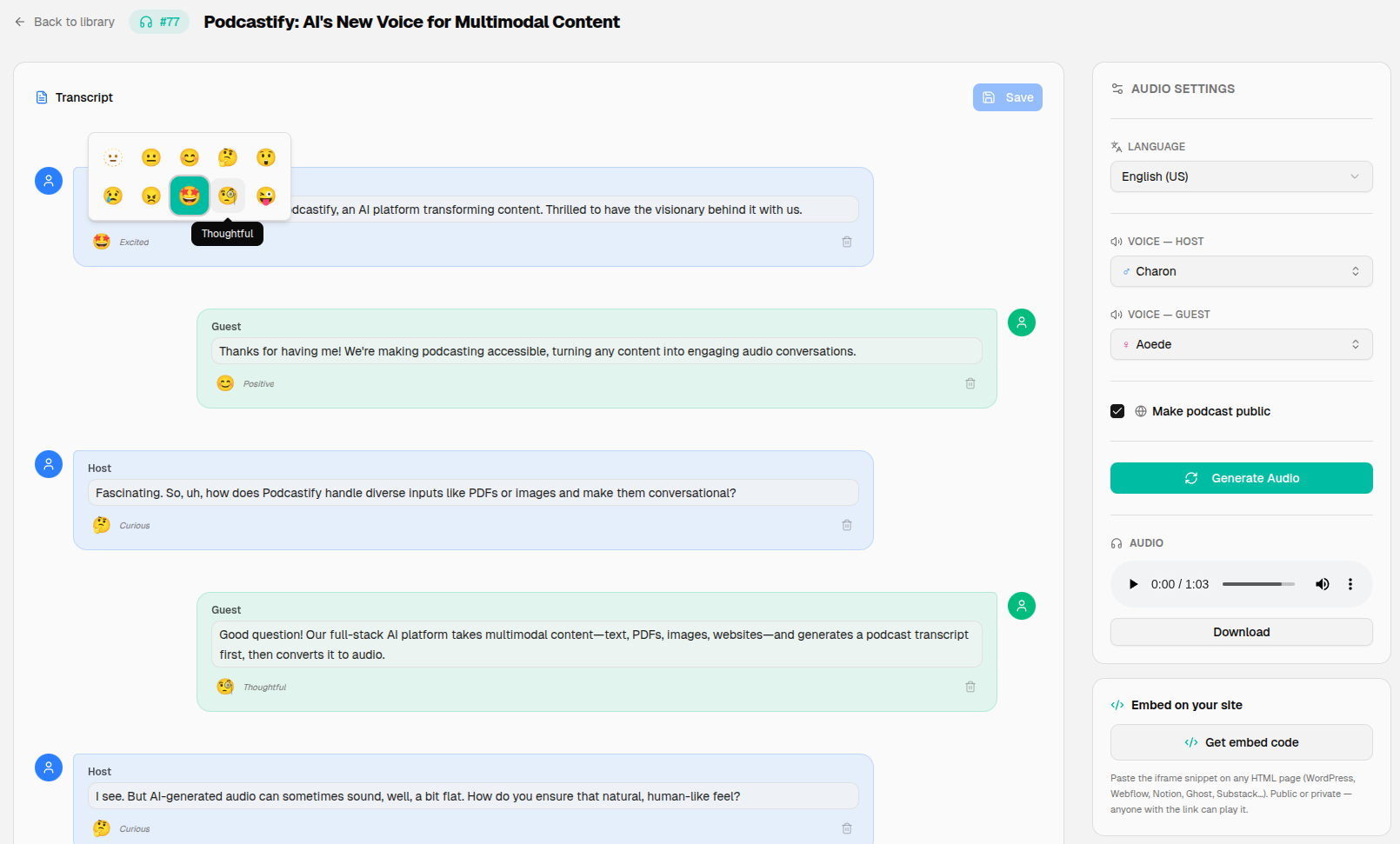Pick the surprised open-mouth face emoji
1400x844 pixels.
[266, 157]
